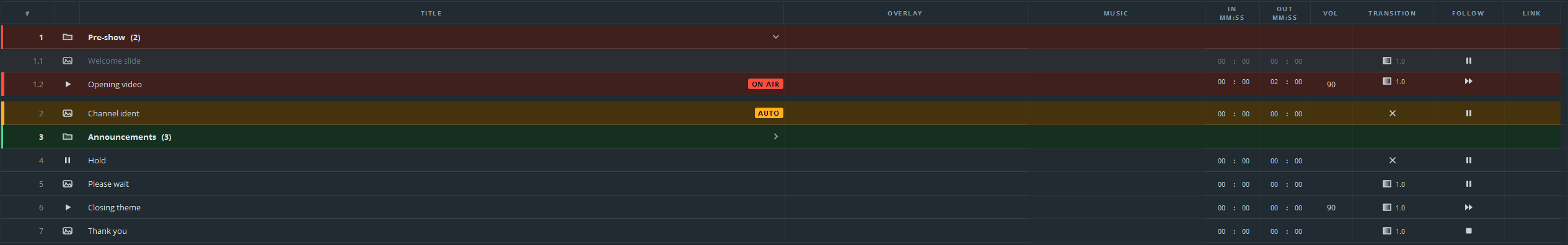Toggle follow pause on Please wait

pyautogui.click(x=1468, y=184)
